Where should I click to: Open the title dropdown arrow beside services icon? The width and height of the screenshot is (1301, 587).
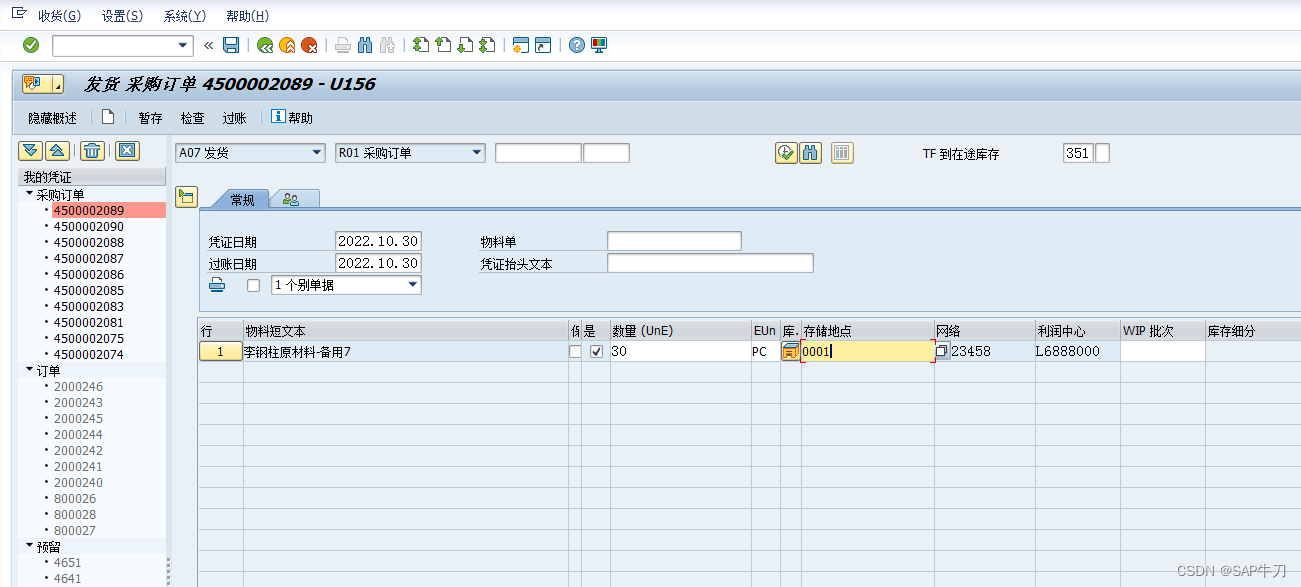(x=57, y=84)
